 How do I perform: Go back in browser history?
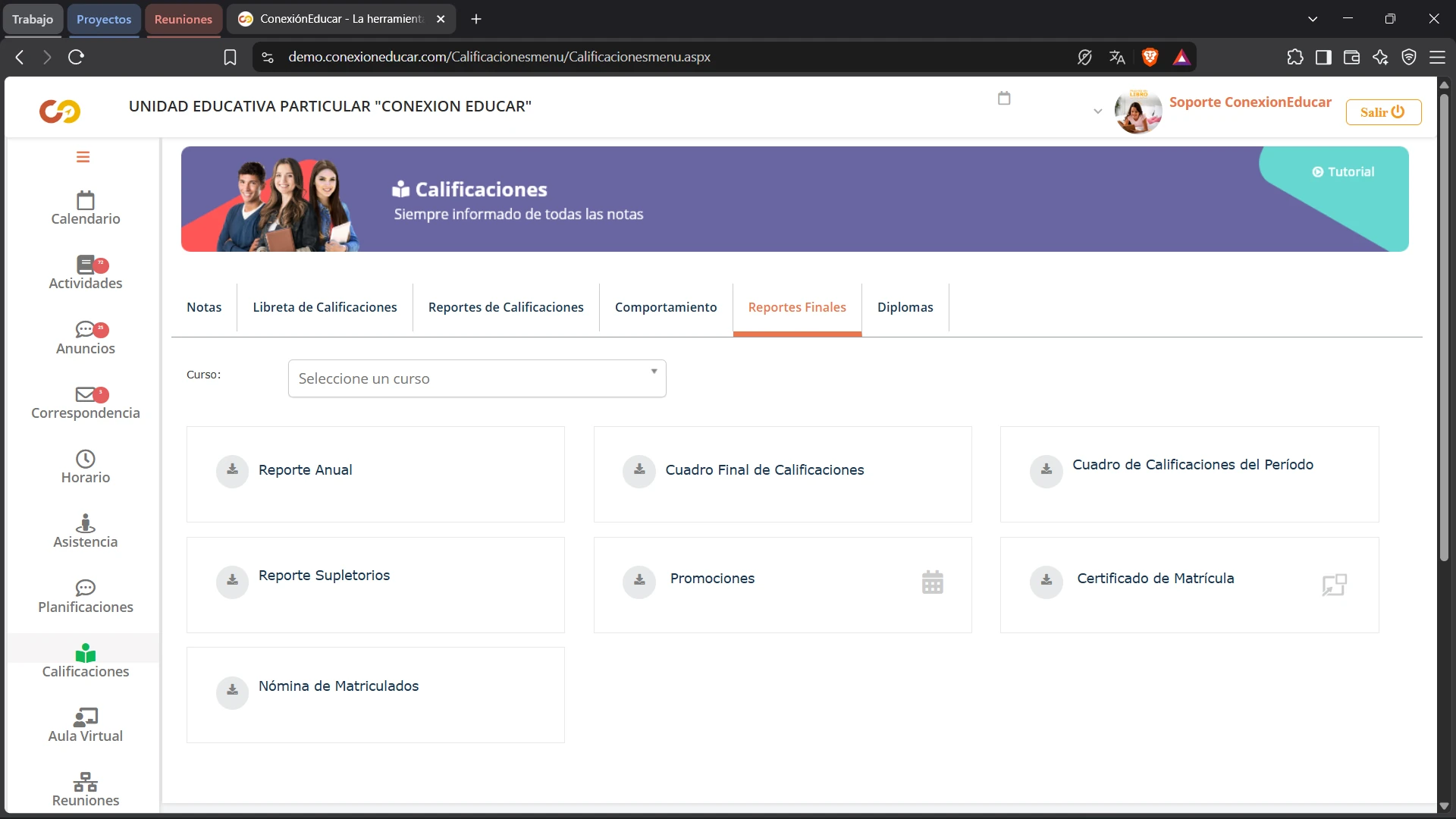click(20, 57)
